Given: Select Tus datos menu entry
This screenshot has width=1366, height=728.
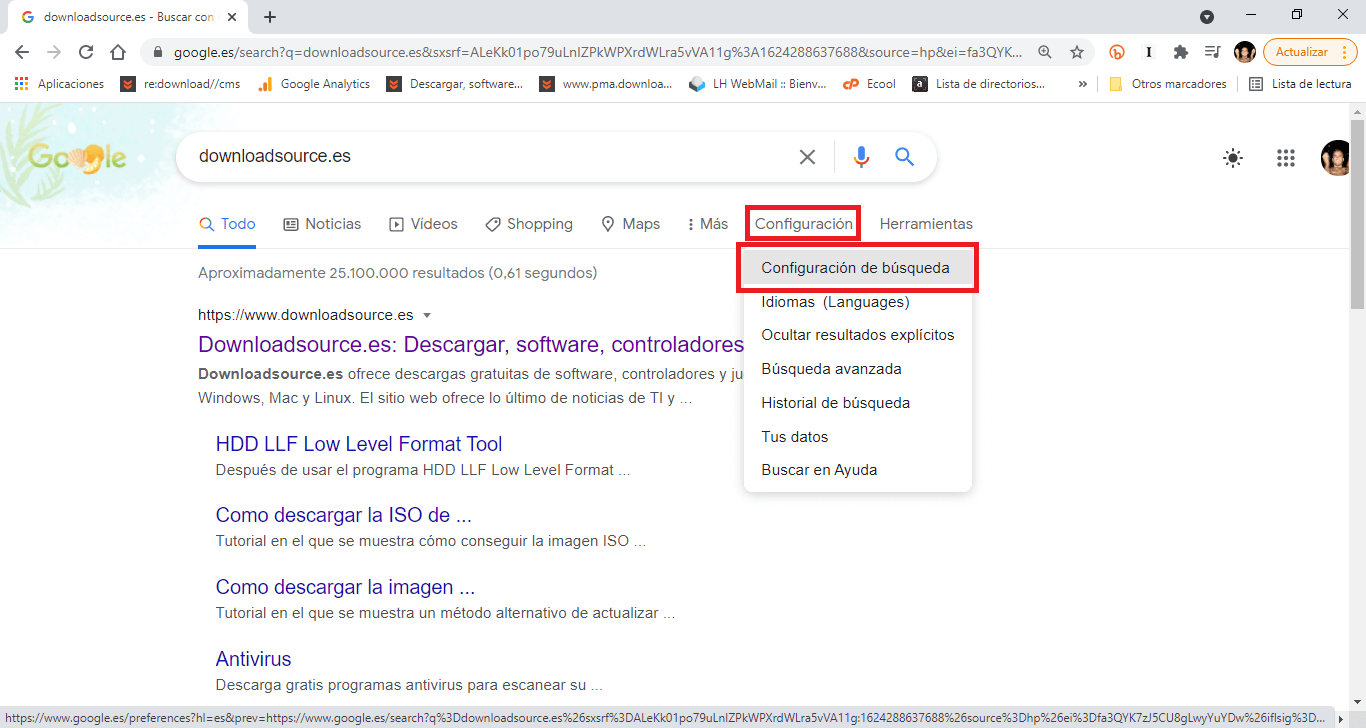Looking at the screenshot, I should coord(857,437).
